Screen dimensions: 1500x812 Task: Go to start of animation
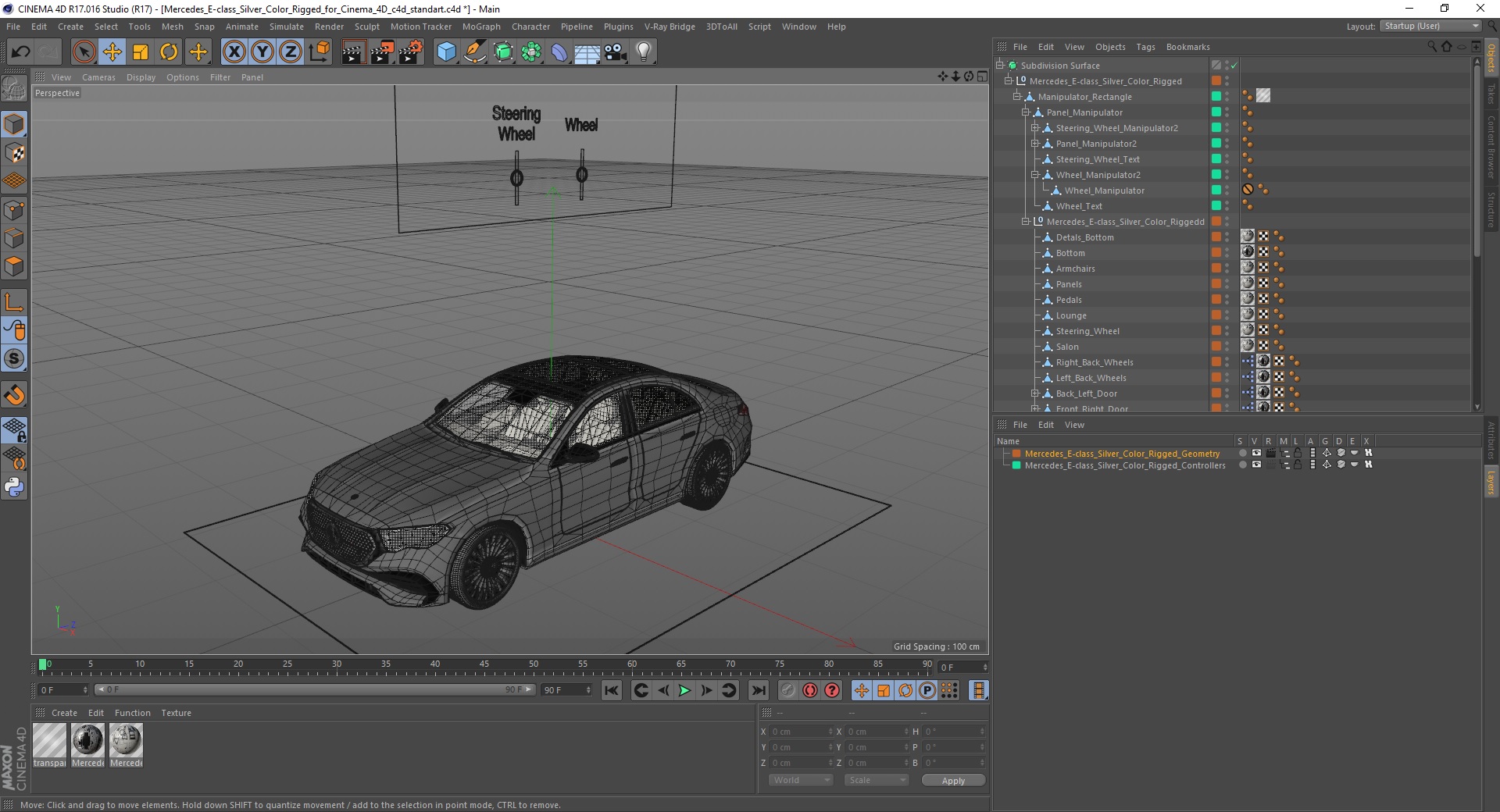click(x=612, y=690)
